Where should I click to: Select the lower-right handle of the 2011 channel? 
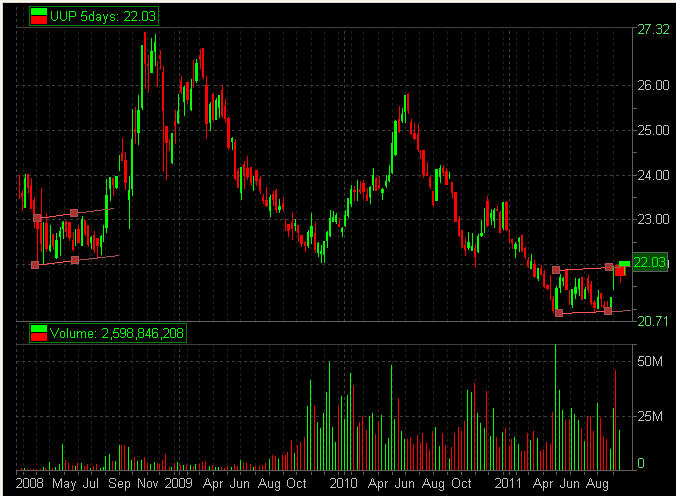click(x=608, y=311)
